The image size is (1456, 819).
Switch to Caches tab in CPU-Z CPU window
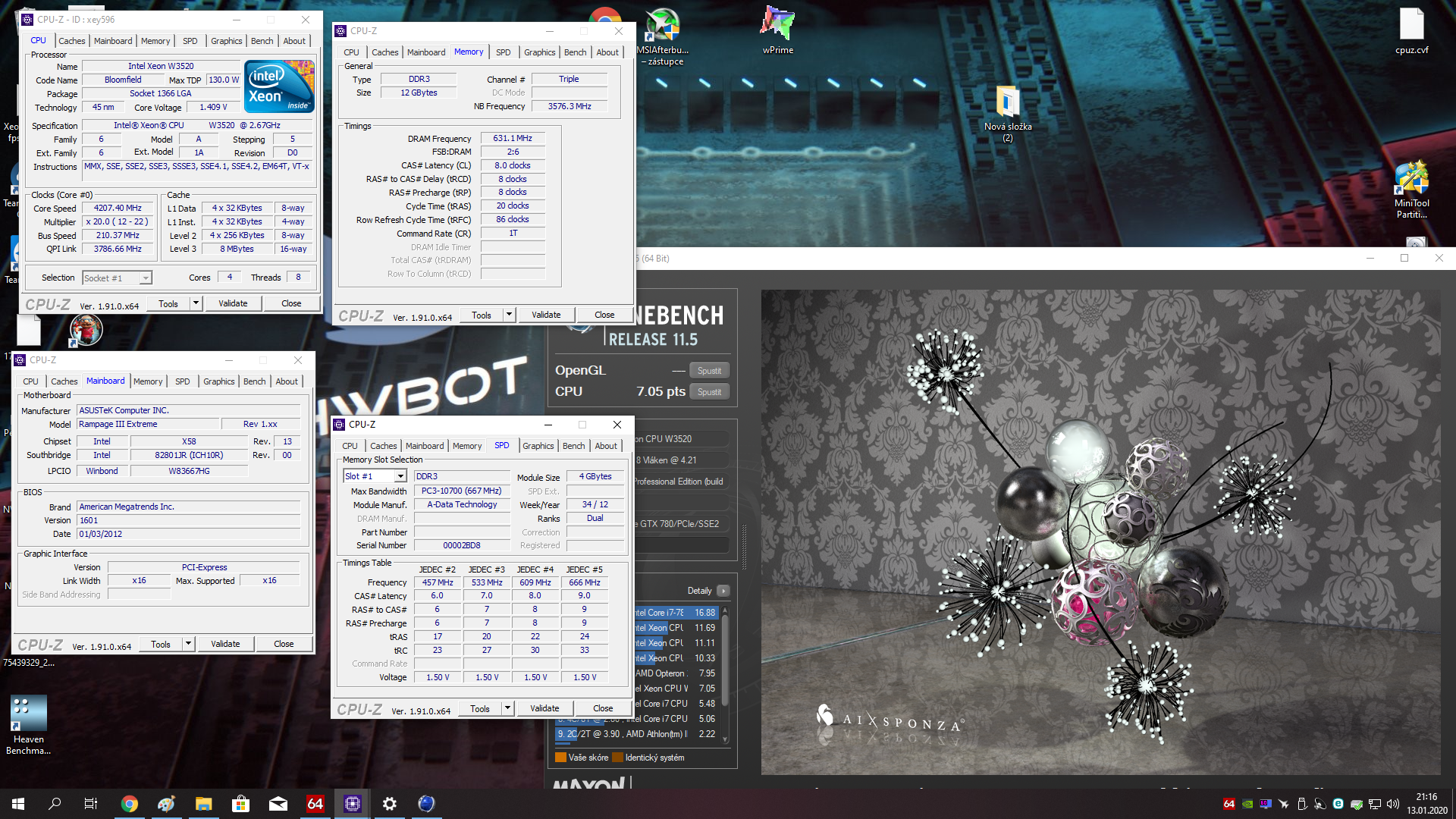71,41
